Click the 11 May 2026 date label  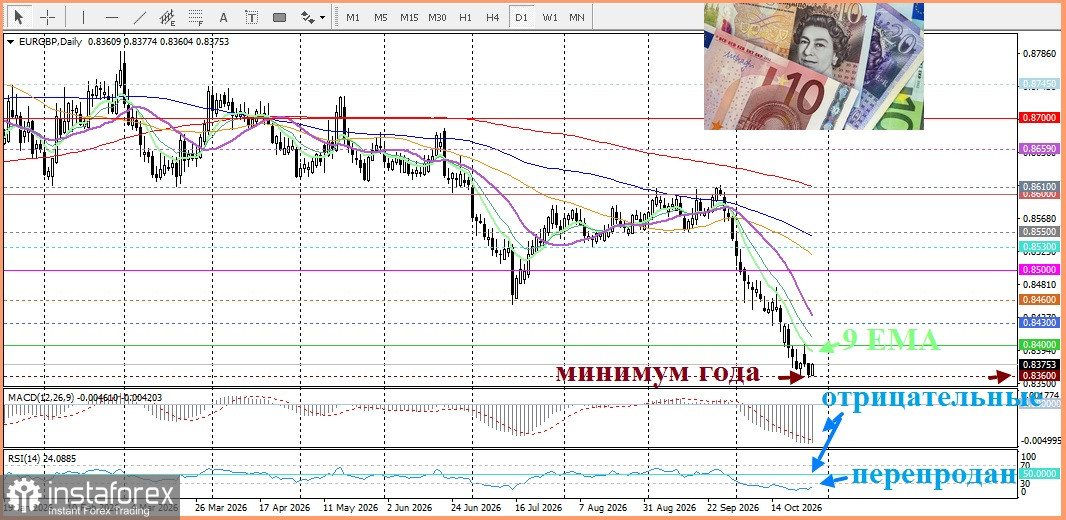pyautogui.click(x=351, y=508)
